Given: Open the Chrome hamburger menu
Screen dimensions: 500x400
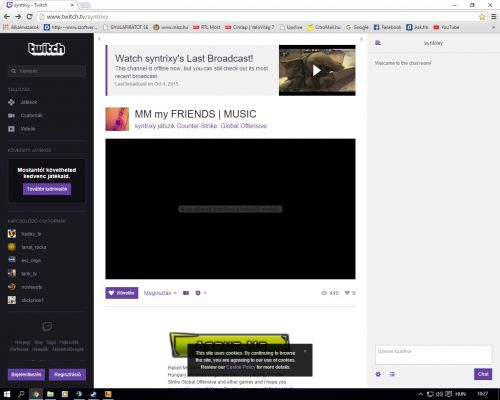Looking at the screenshot, I should 494,17.
